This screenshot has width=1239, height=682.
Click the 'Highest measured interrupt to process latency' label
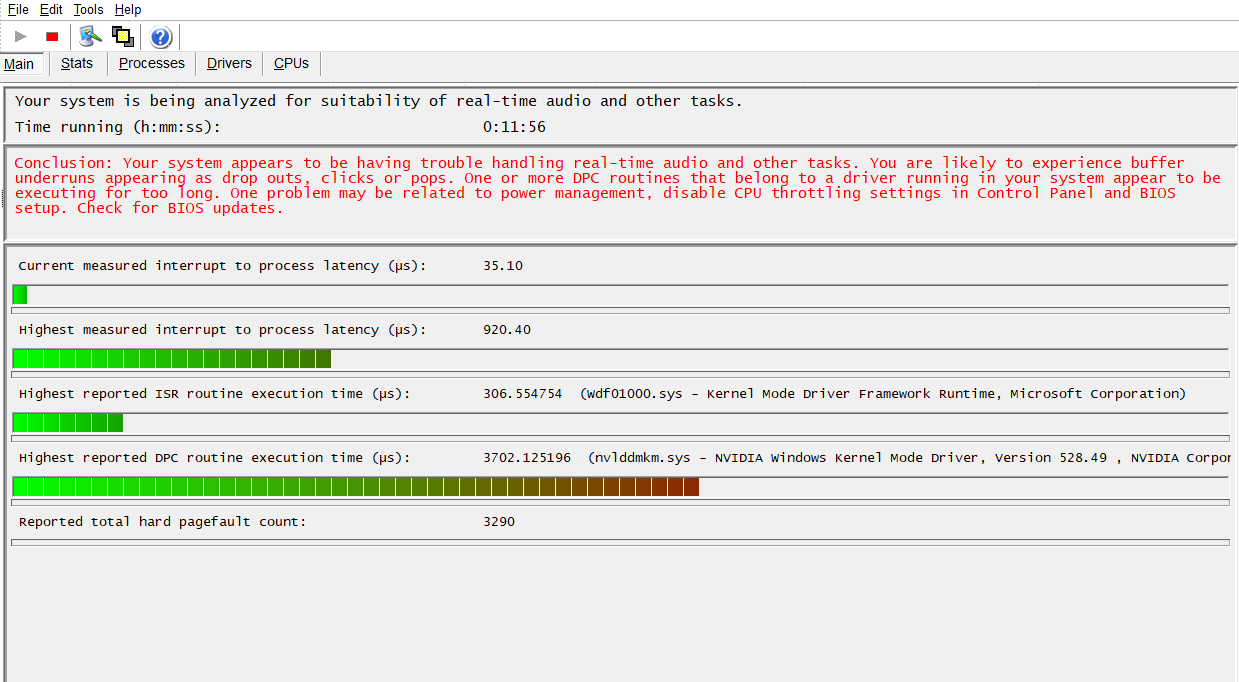[x=222, y=330]
